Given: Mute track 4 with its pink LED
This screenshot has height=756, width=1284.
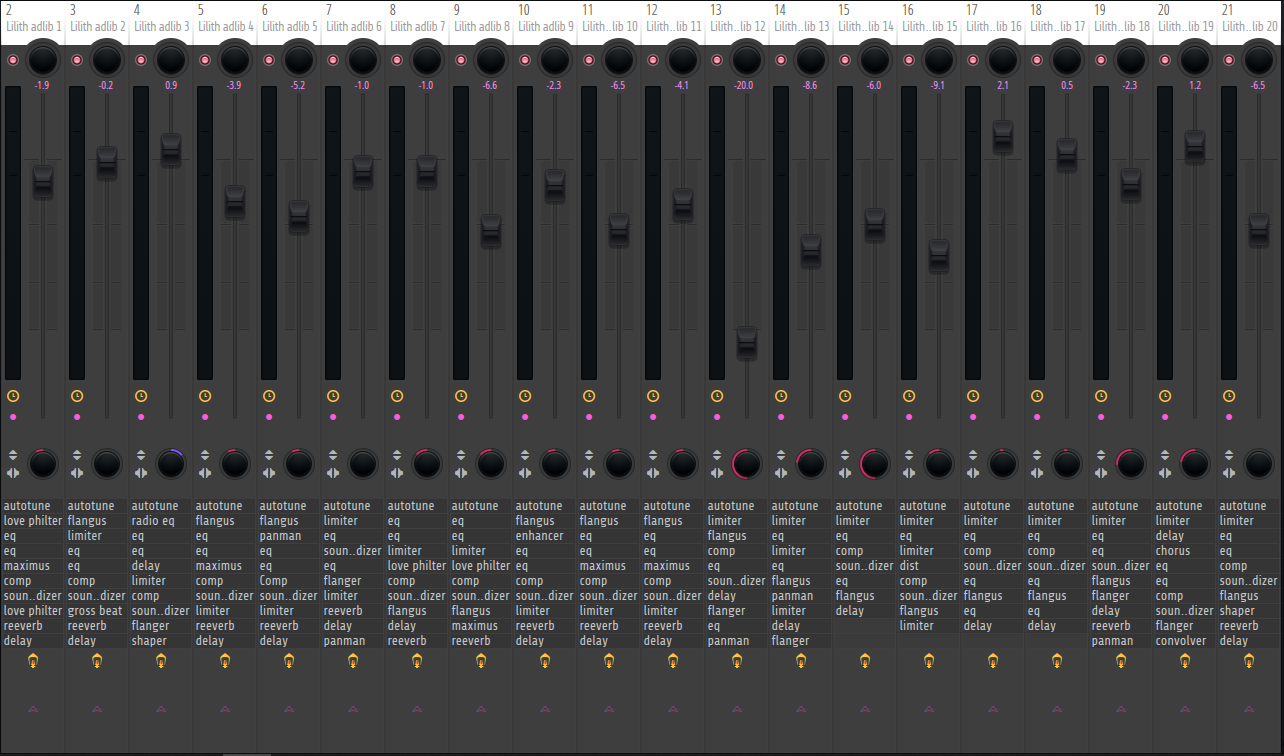Looking at the screenshot, I should [x=141, y=60].
